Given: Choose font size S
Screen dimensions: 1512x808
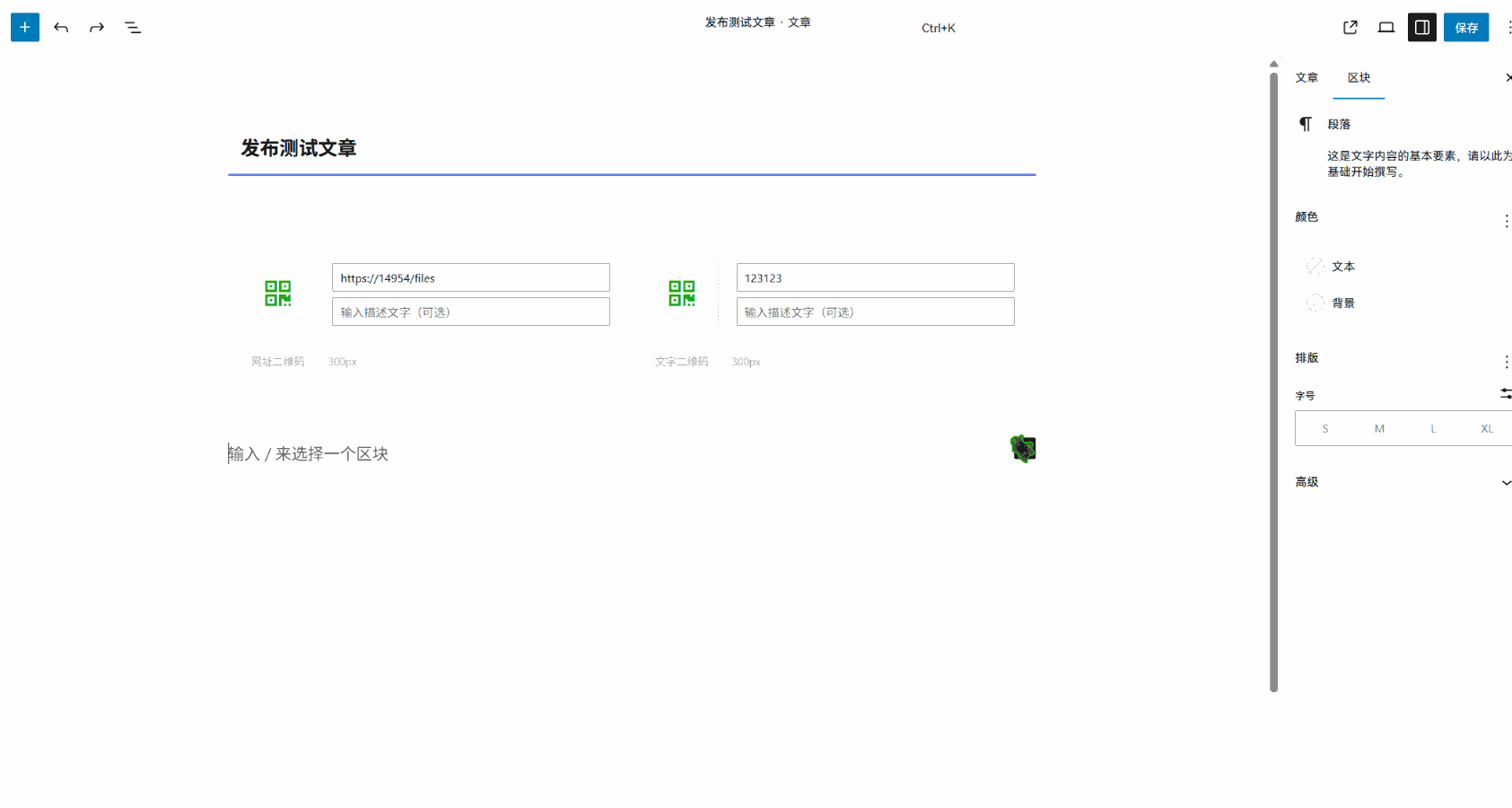Looking at the screenshot, I should pyautogui.click(x=1325, y=428).
